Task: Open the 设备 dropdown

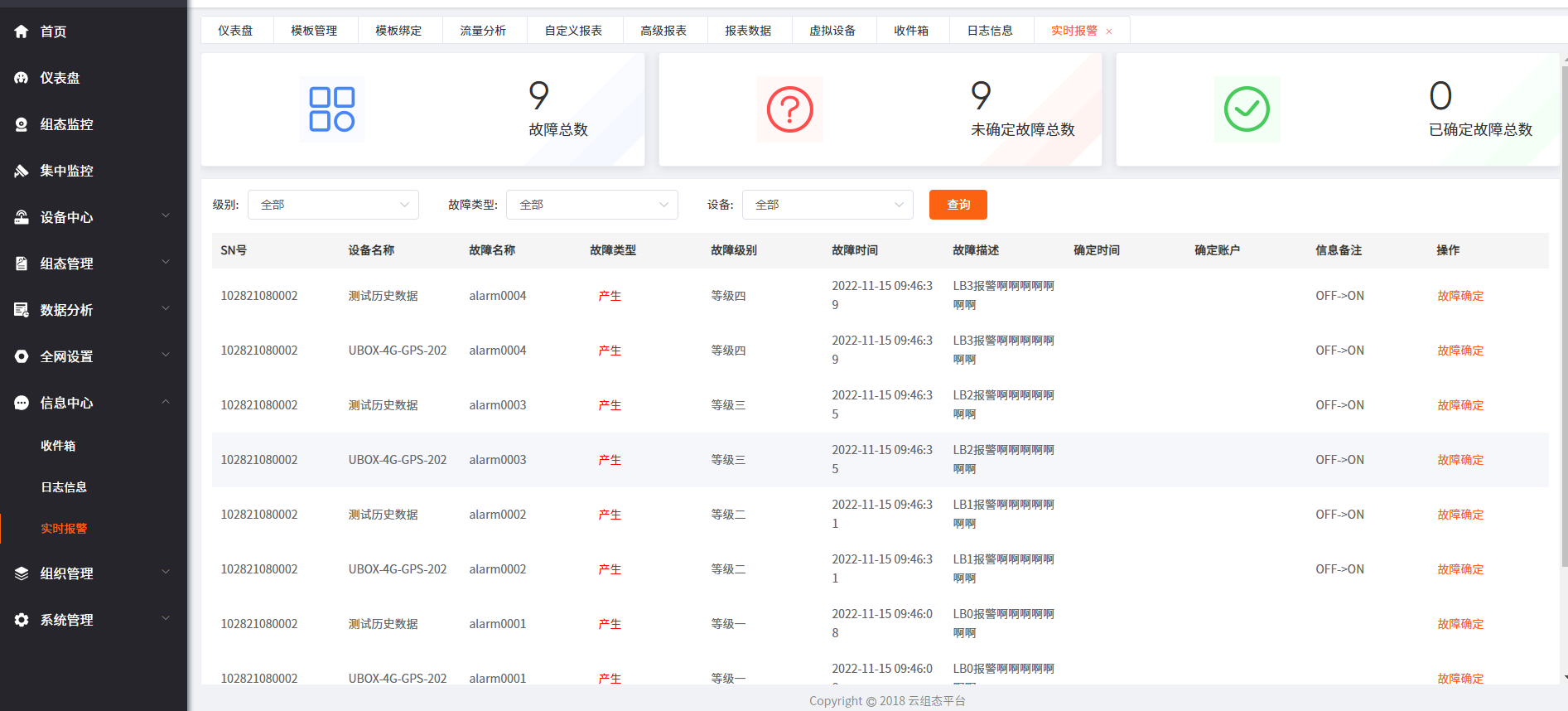Action: tap(827, 205)
